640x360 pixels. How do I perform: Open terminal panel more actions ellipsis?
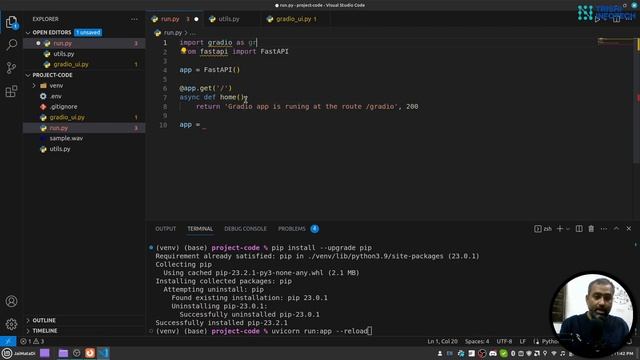point(604,229)
